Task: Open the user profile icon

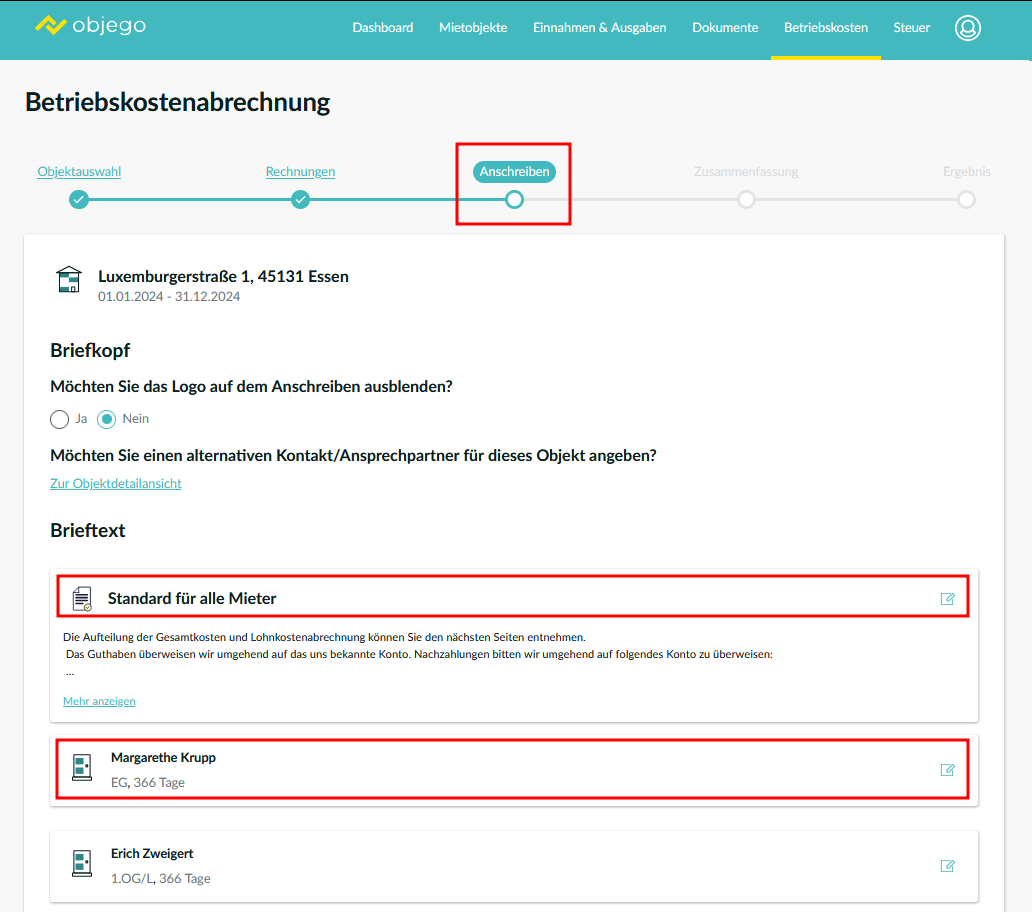Action: 967,28
